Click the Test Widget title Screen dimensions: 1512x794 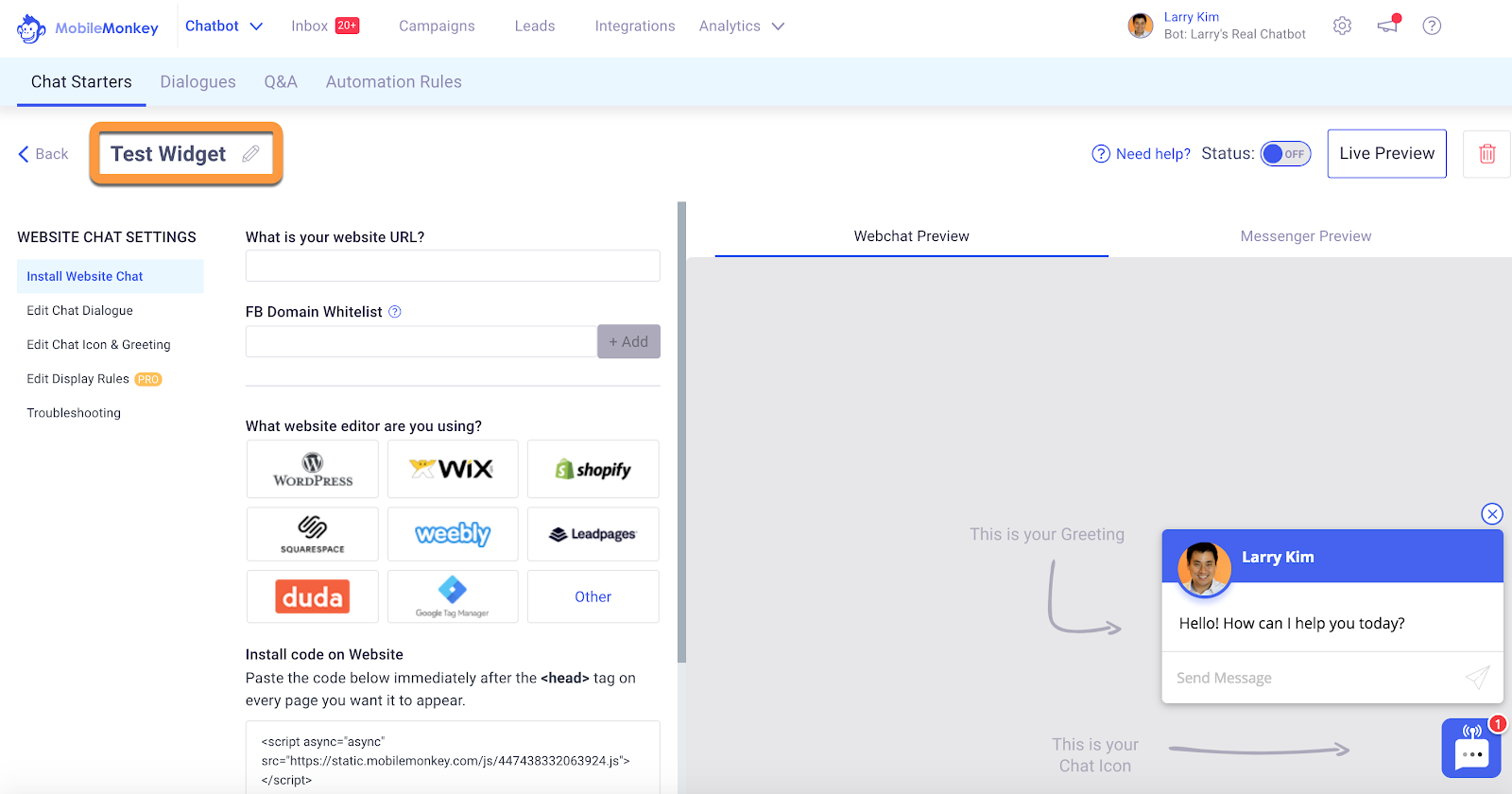[168, 154]
